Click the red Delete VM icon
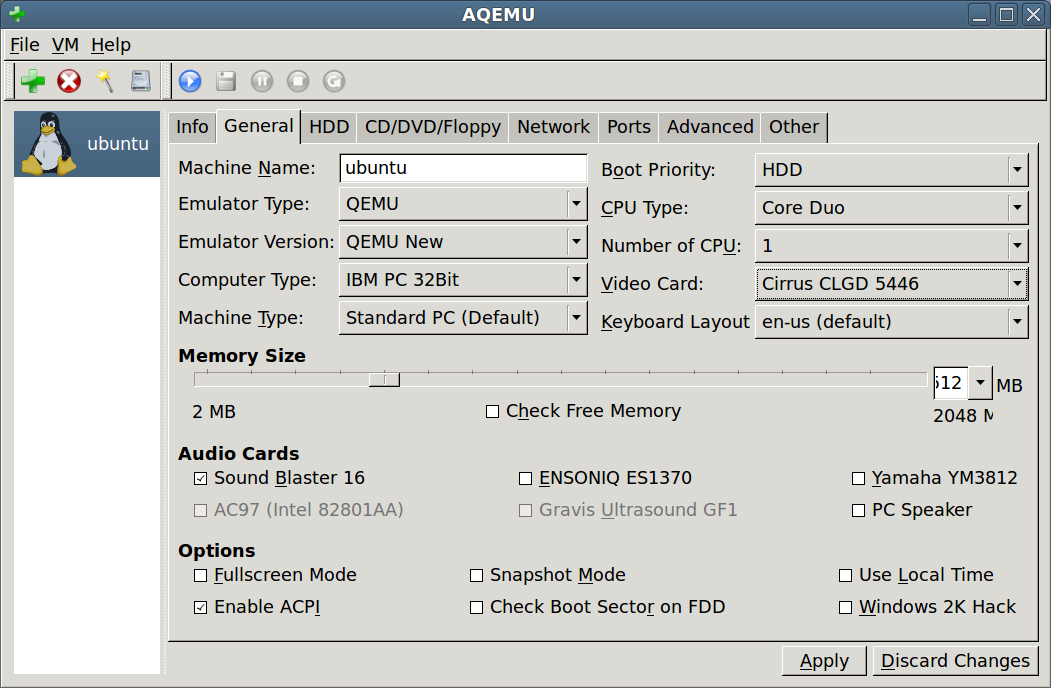1051x688 pixels. click(x=69, y=81)
